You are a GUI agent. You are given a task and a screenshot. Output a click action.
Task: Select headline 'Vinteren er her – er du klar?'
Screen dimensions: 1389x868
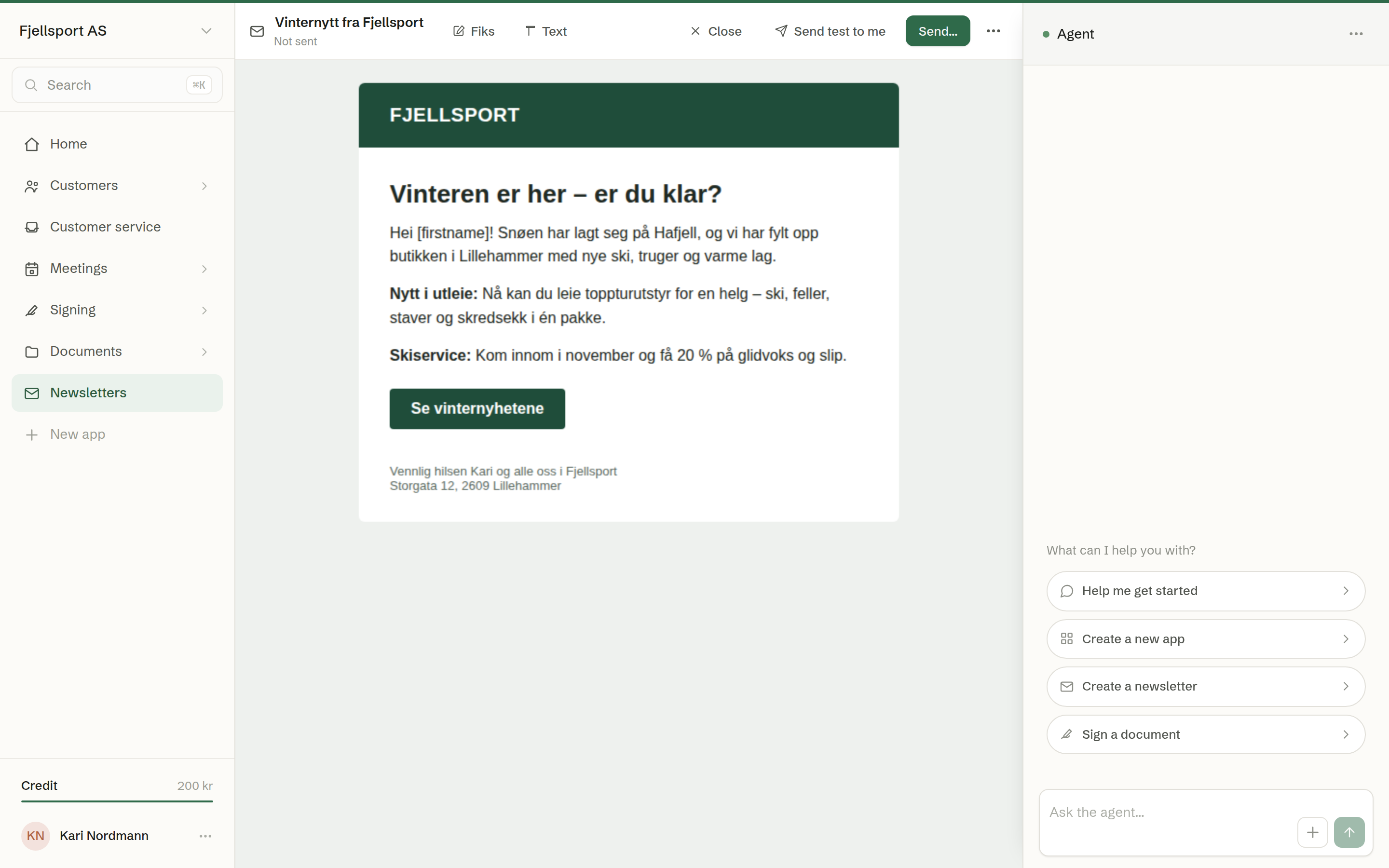(555, 194)
